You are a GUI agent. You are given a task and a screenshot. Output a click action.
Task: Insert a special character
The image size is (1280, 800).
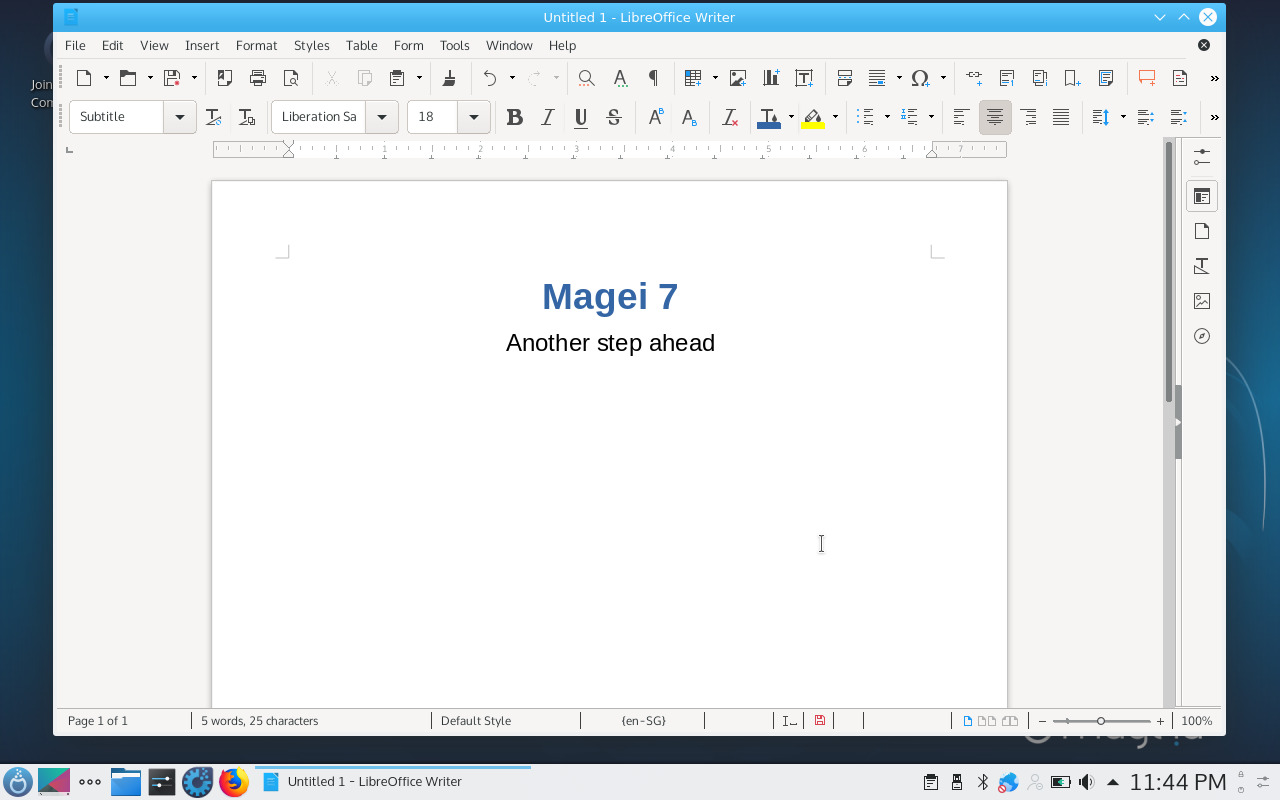coord(921,78)
